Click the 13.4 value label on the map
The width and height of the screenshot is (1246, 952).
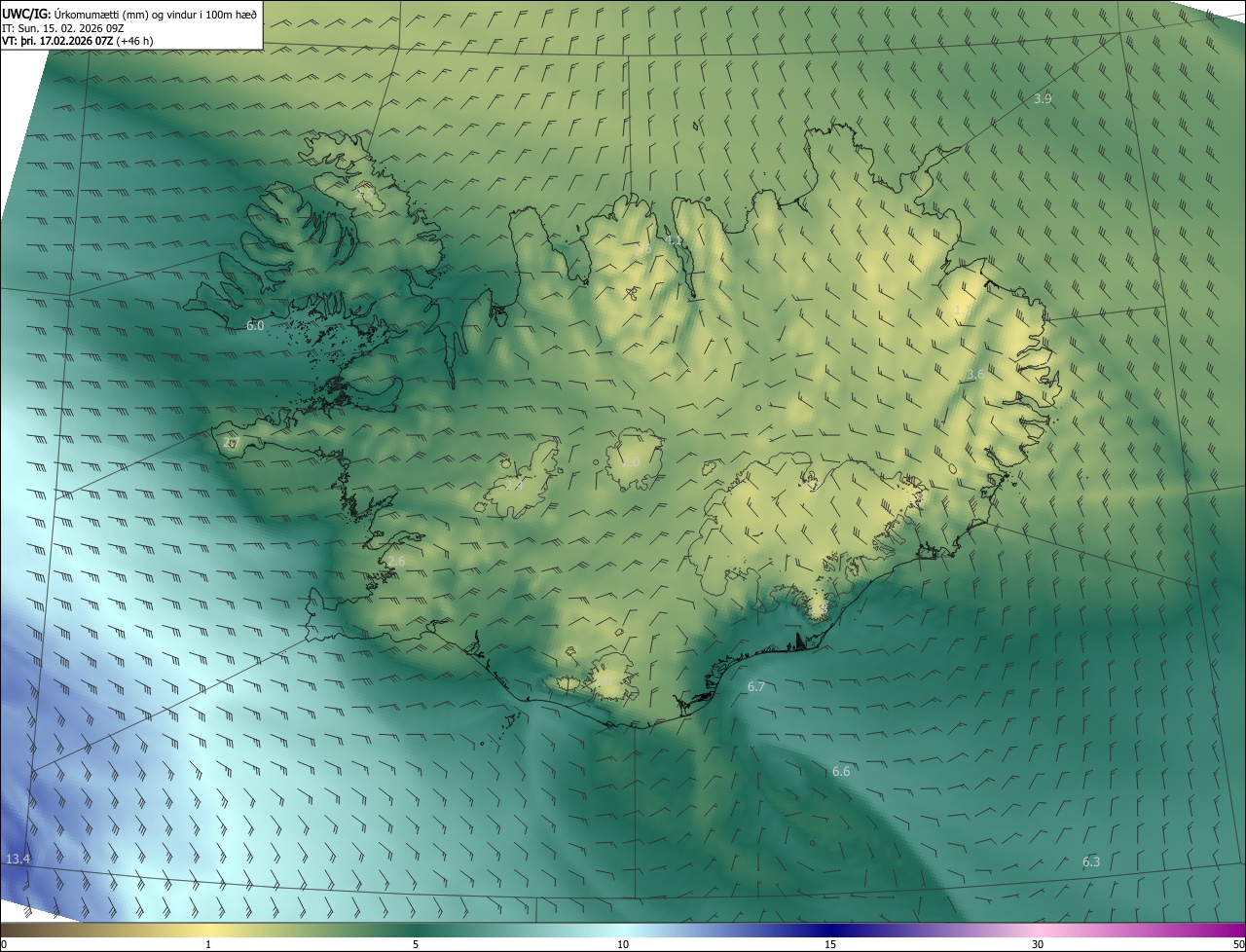coord(18,859)
